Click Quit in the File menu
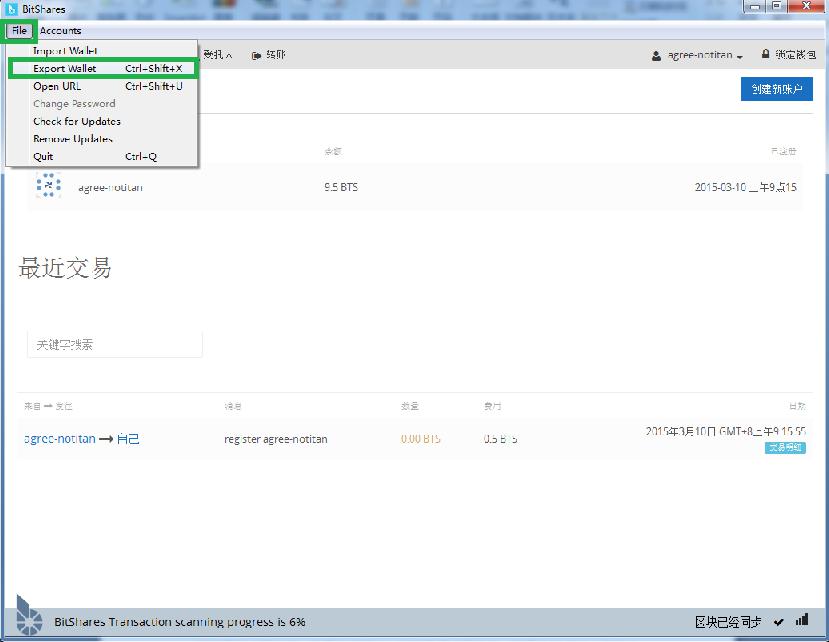Screen dimensions: 829x642 pos(103,157)
